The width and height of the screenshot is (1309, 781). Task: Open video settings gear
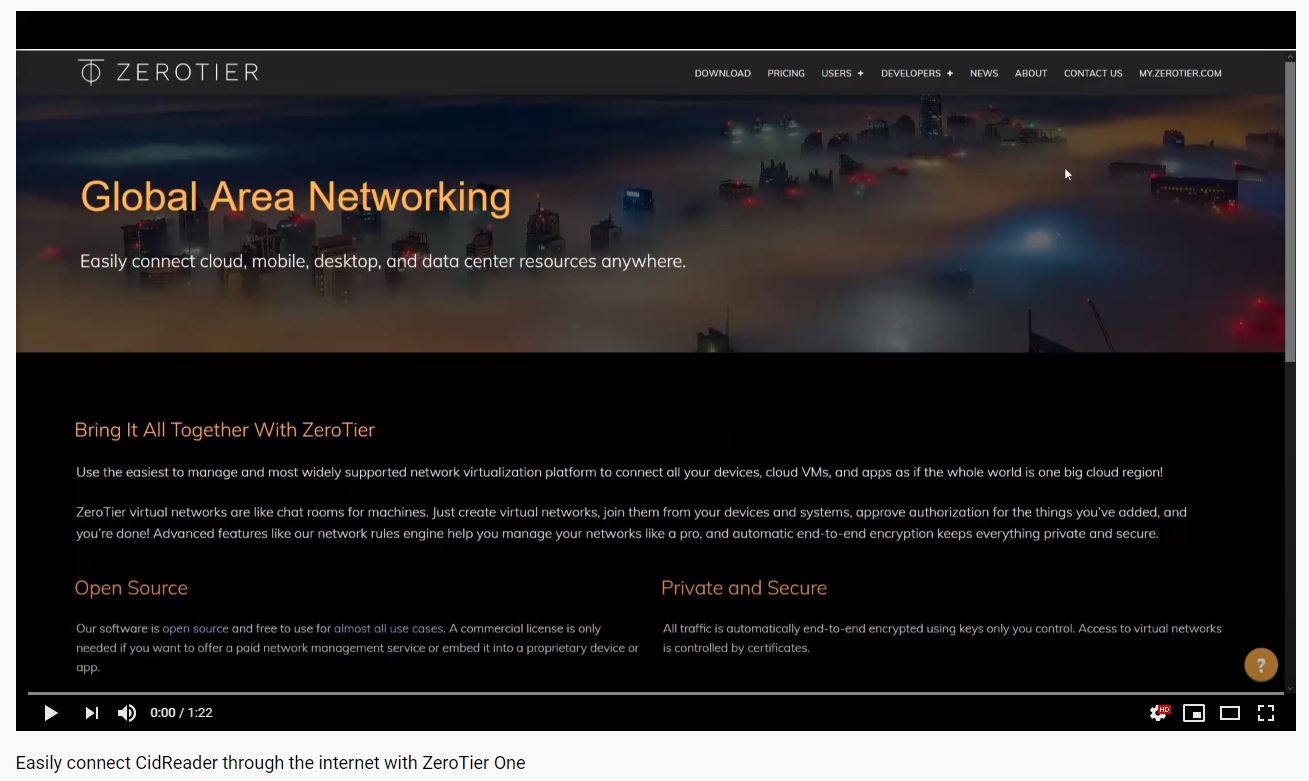pos(1159,713)
